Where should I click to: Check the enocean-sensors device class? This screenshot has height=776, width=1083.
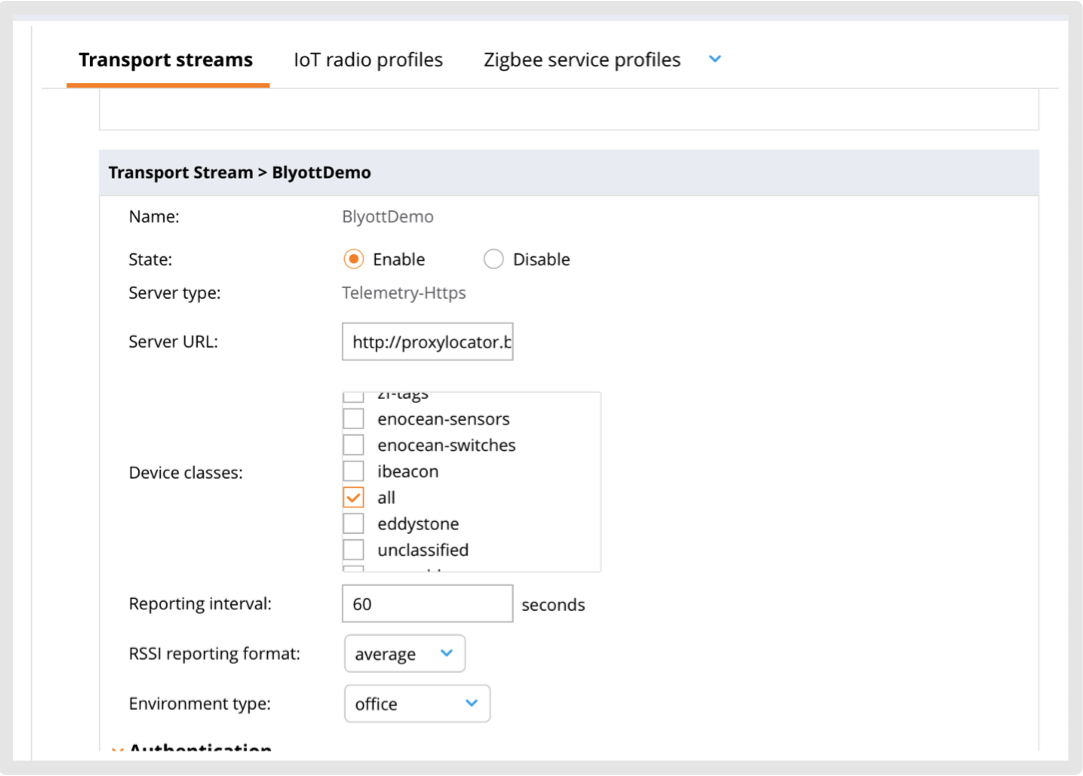tap(354, 419)
